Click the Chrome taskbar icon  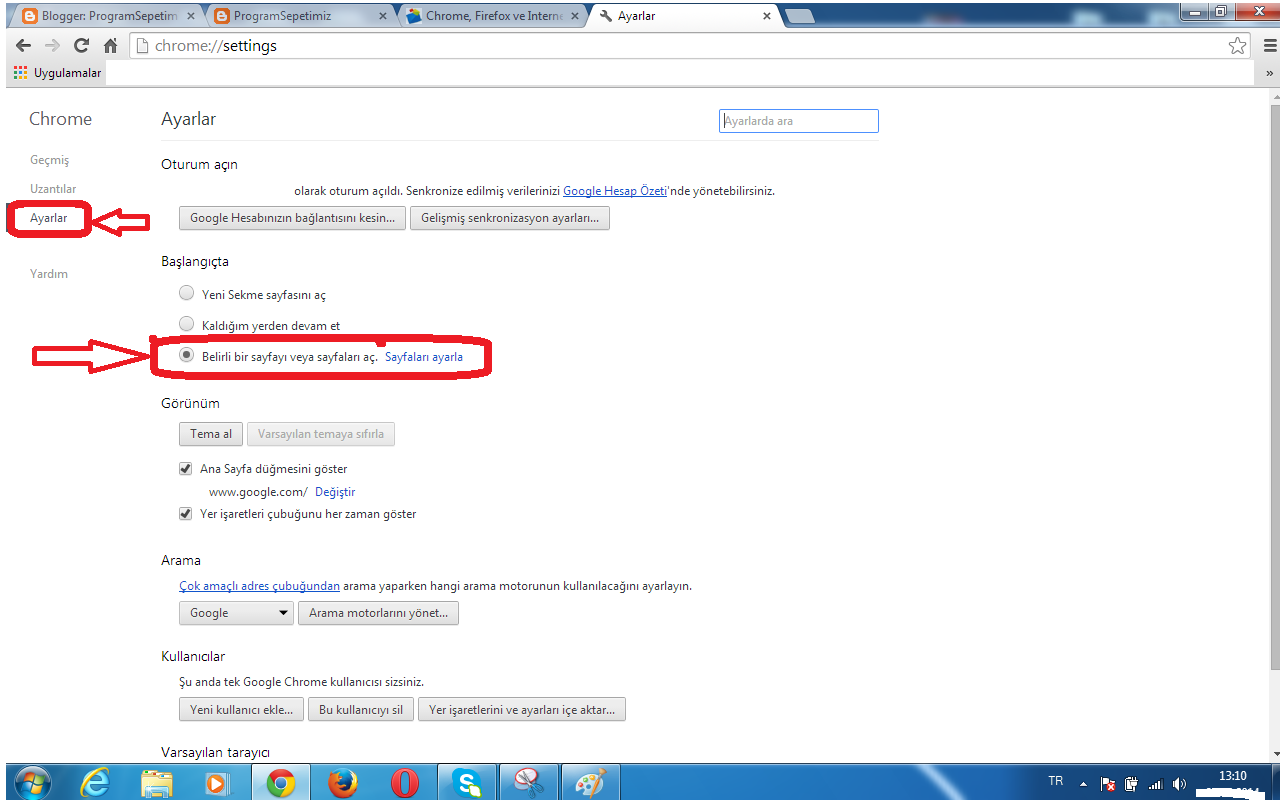coord(281,783)
